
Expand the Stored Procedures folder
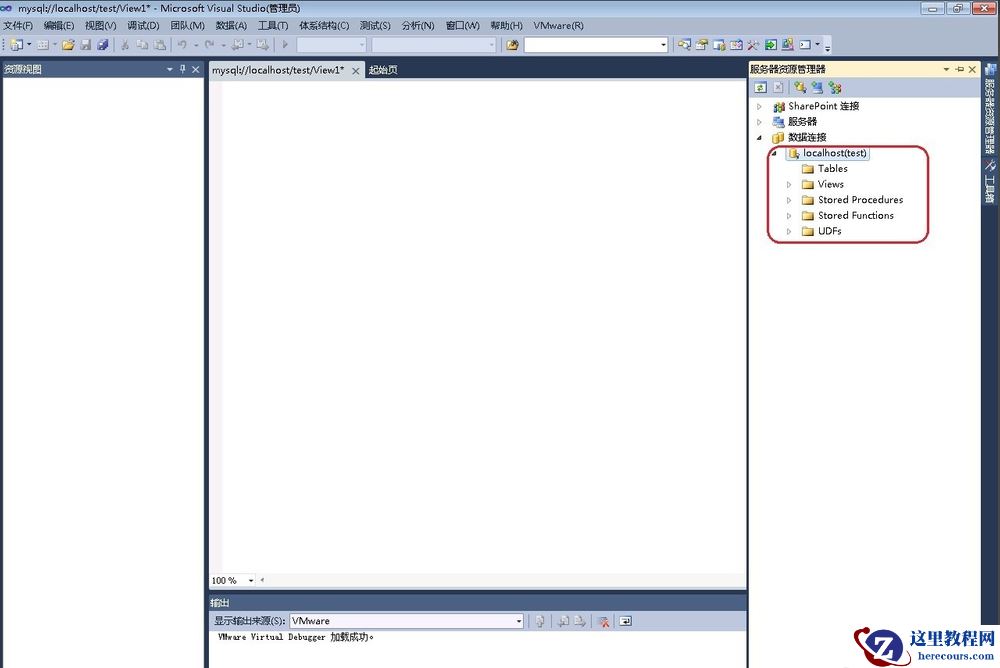(789, 200)
